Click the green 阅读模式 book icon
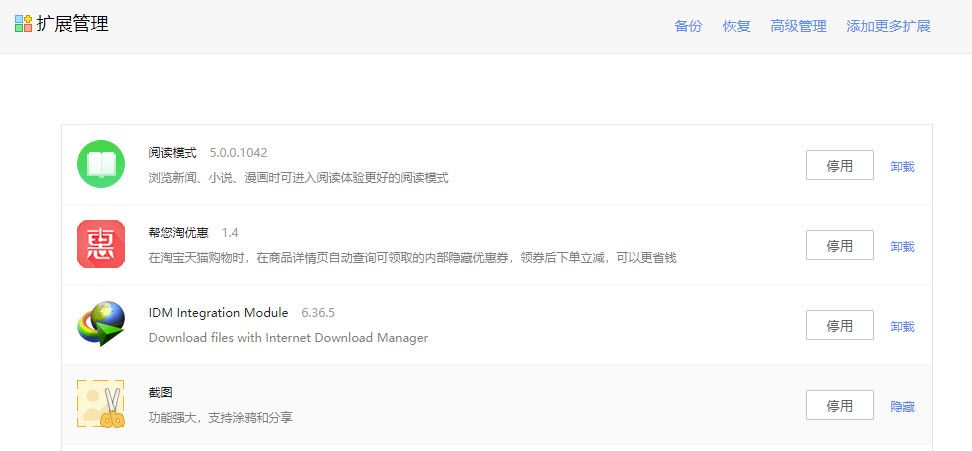This screenshot has height=451, width=972. (x=101, y=164)
